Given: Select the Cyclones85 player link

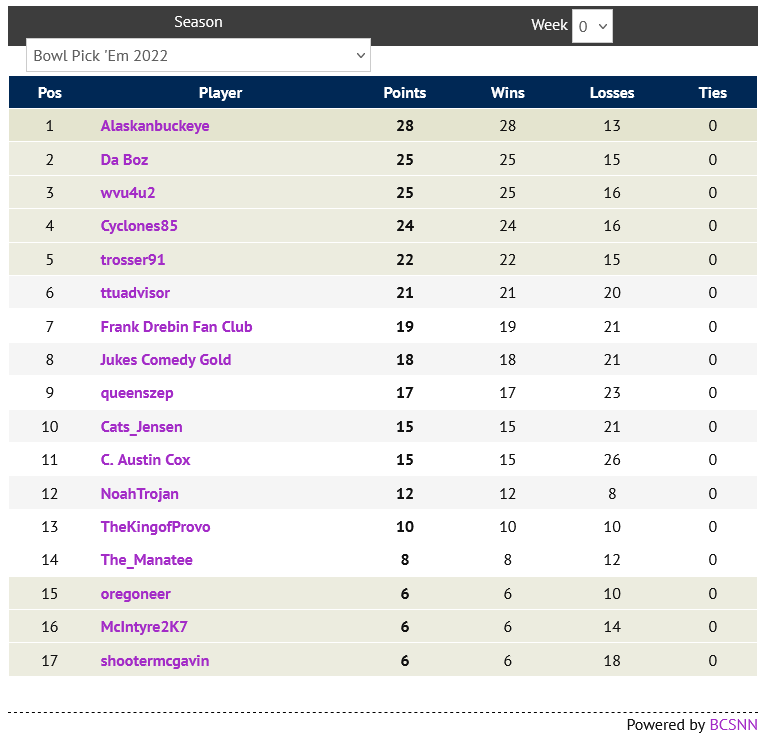Looking at the screenshot, I should [139, 226].
